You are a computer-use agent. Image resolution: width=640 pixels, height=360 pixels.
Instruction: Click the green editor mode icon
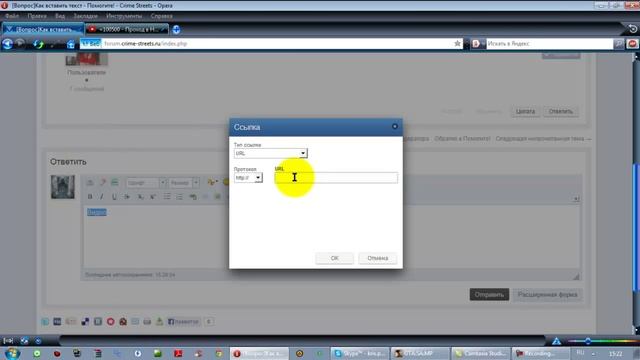click(x=115, y=182)
